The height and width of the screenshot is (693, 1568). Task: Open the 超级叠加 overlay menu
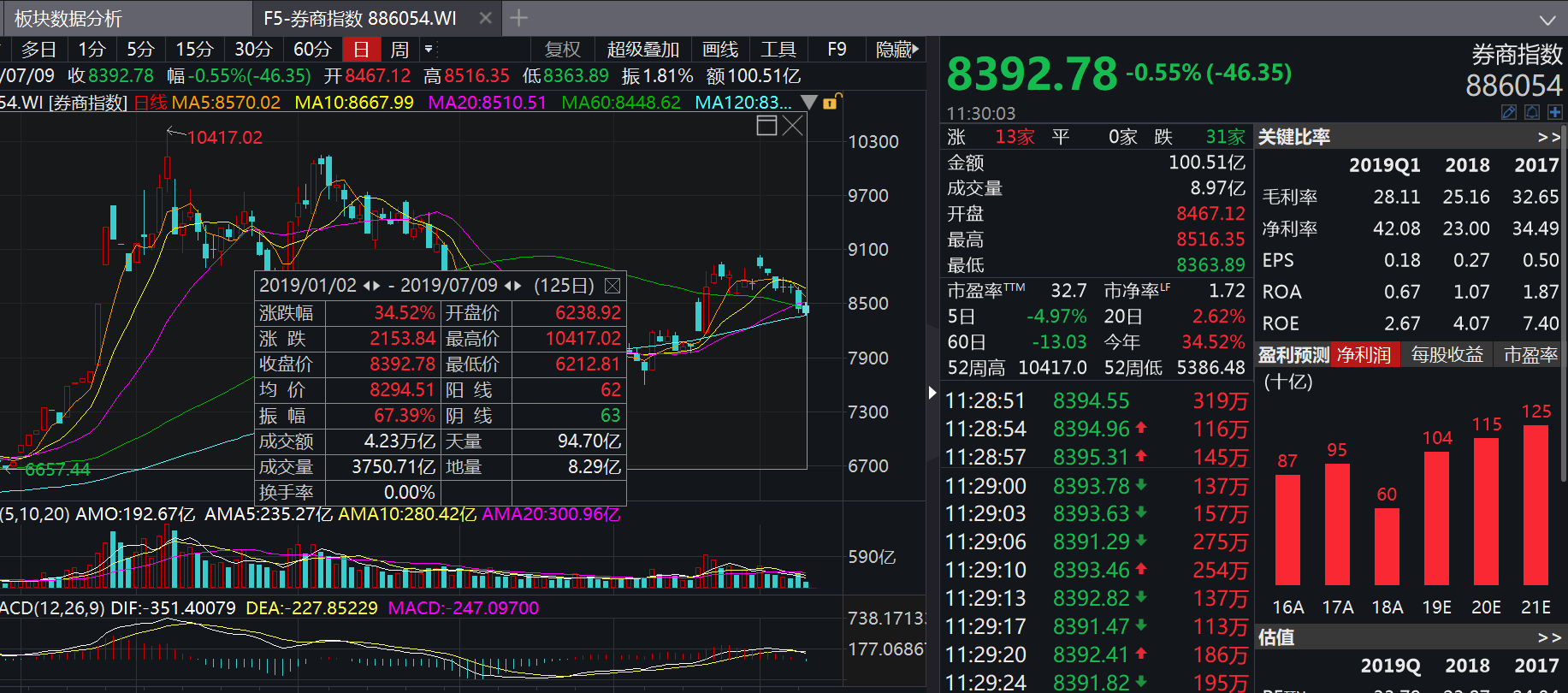[642, 50]
